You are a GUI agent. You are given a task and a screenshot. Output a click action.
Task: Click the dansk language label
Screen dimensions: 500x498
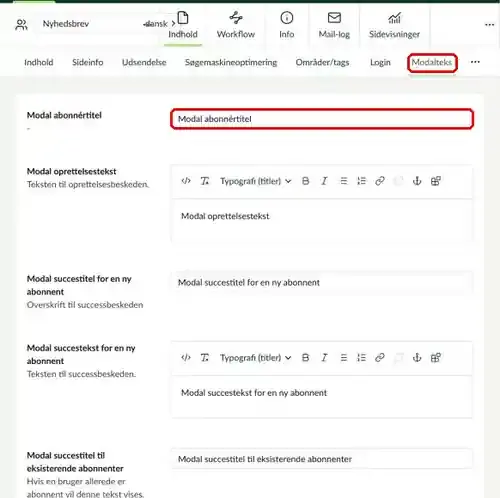tap(156, 24)
